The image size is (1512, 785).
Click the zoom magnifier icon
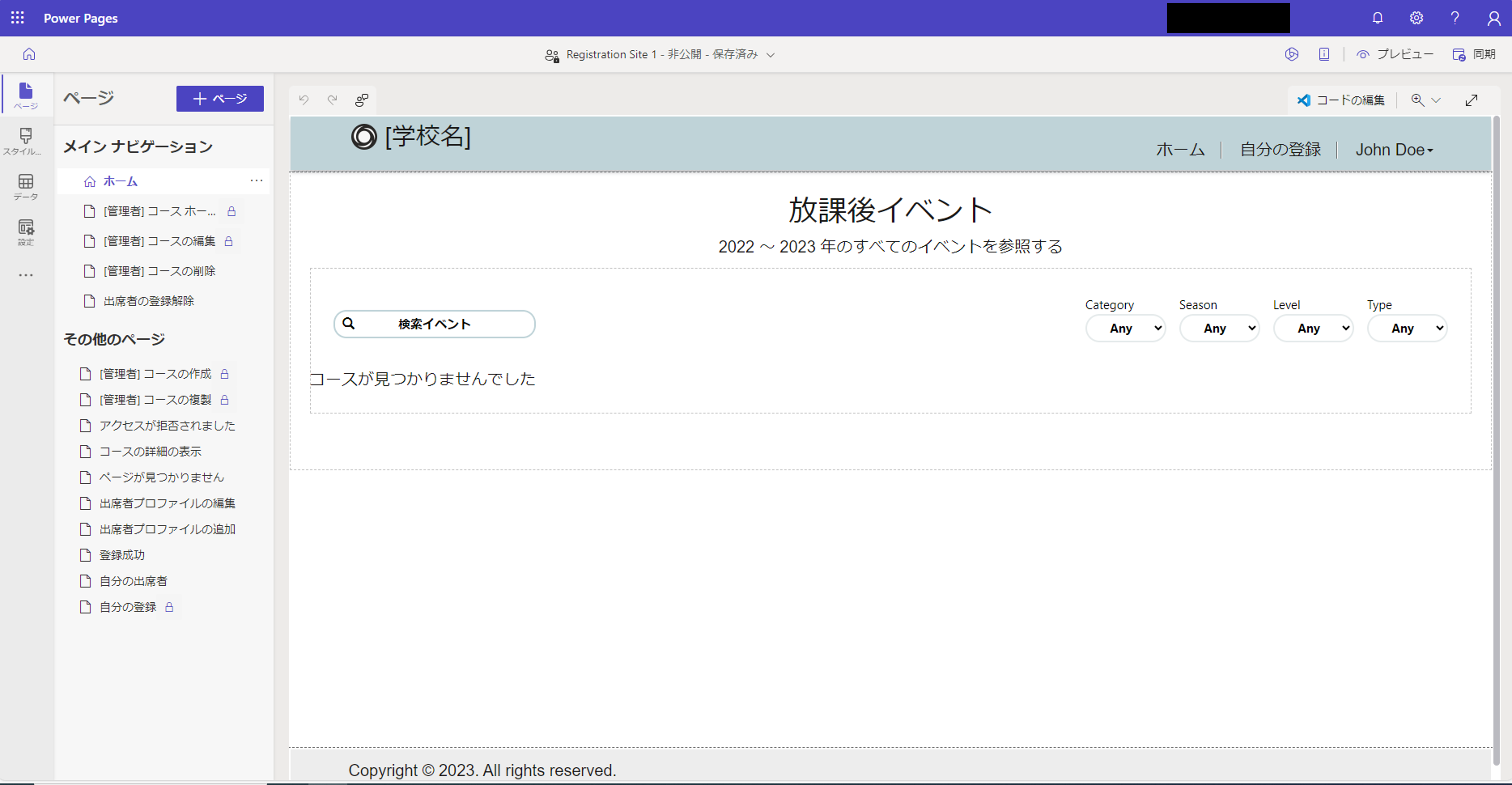(1418, 100)
